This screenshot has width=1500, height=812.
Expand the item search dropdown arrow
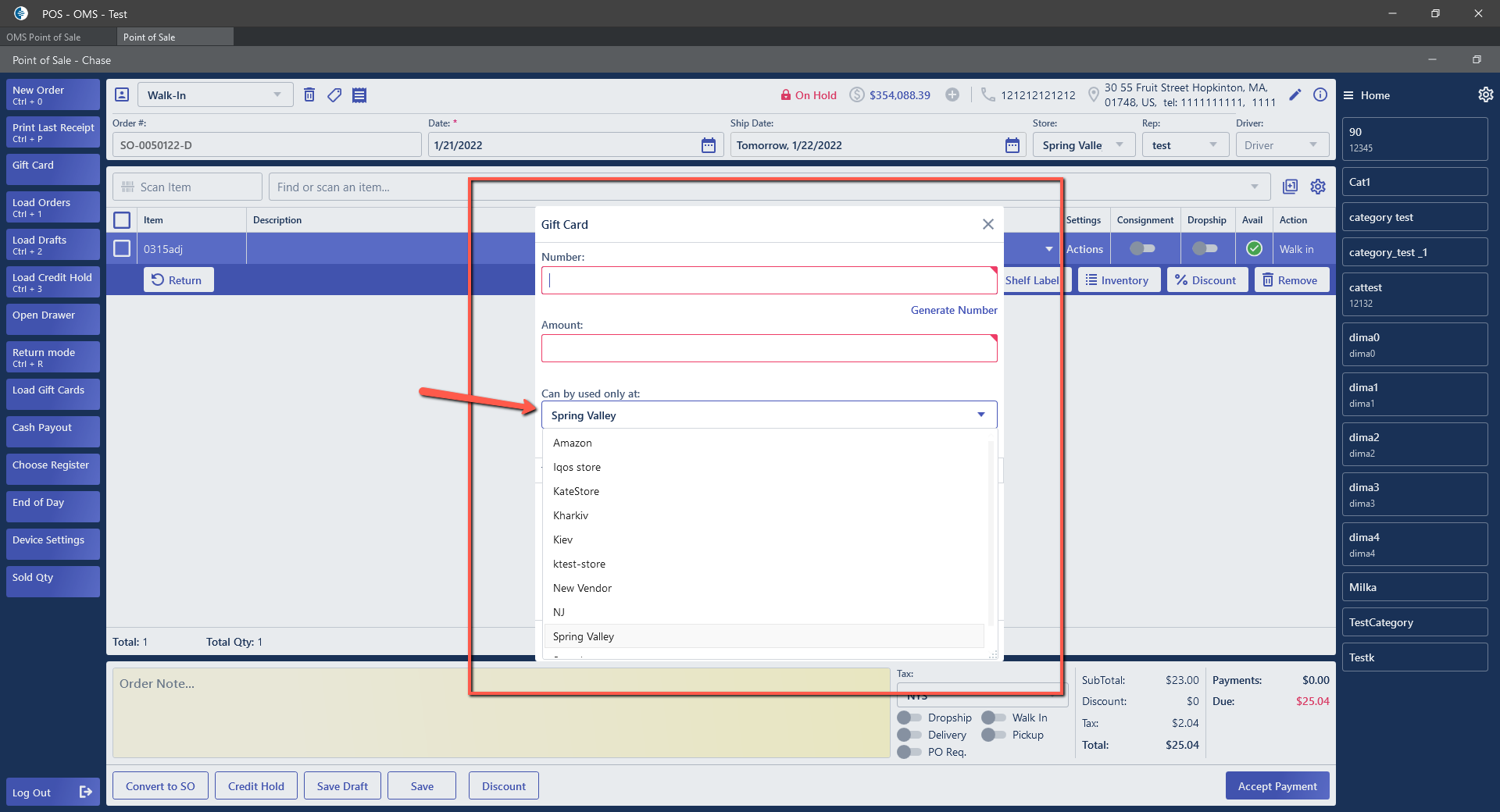(1255, 187)
